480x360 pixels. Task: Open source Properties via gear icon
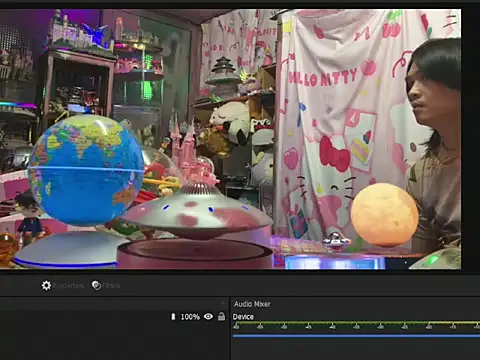tap(46, 285)
